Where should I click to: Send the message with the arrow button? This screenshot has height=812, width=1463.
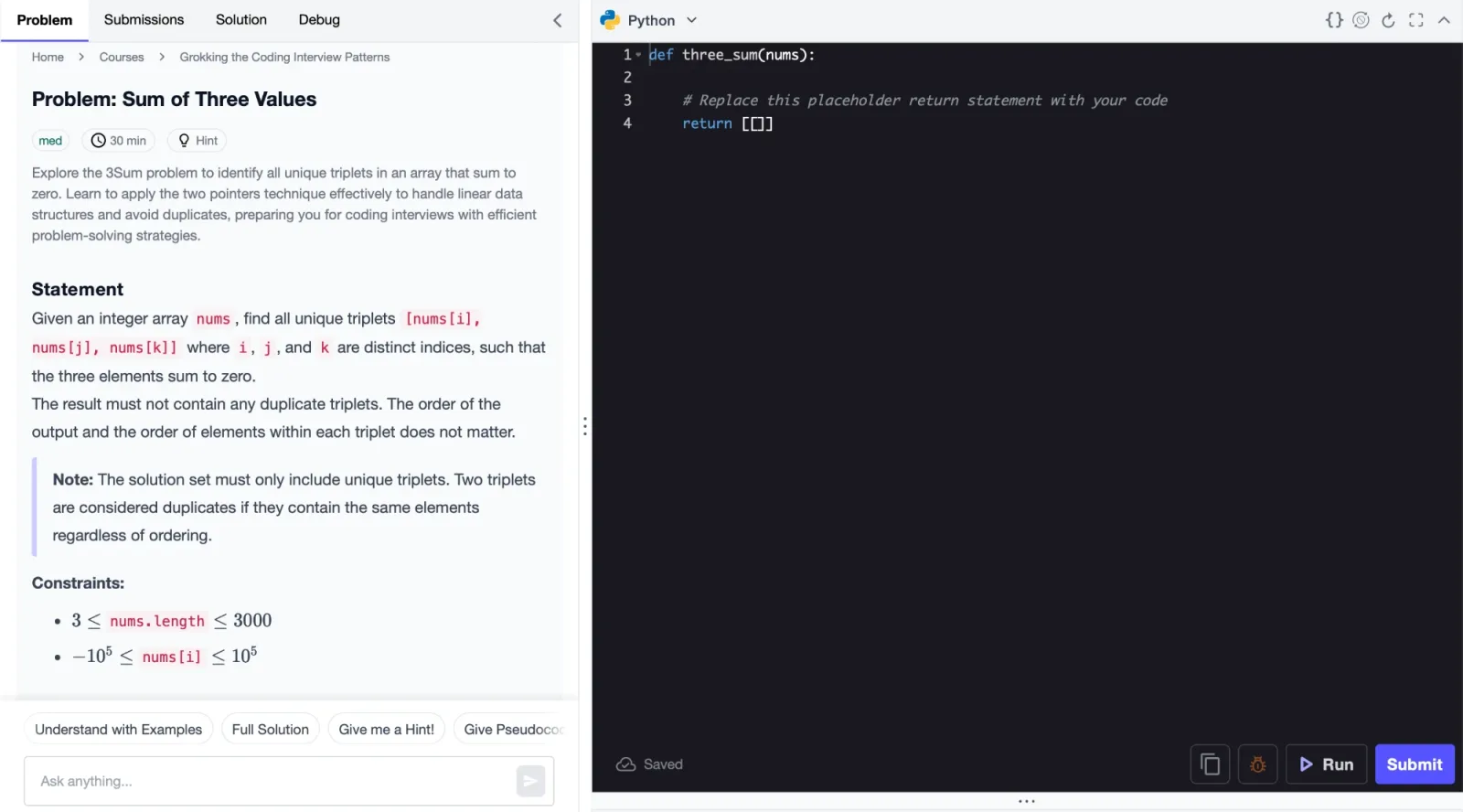coord(530,781)
